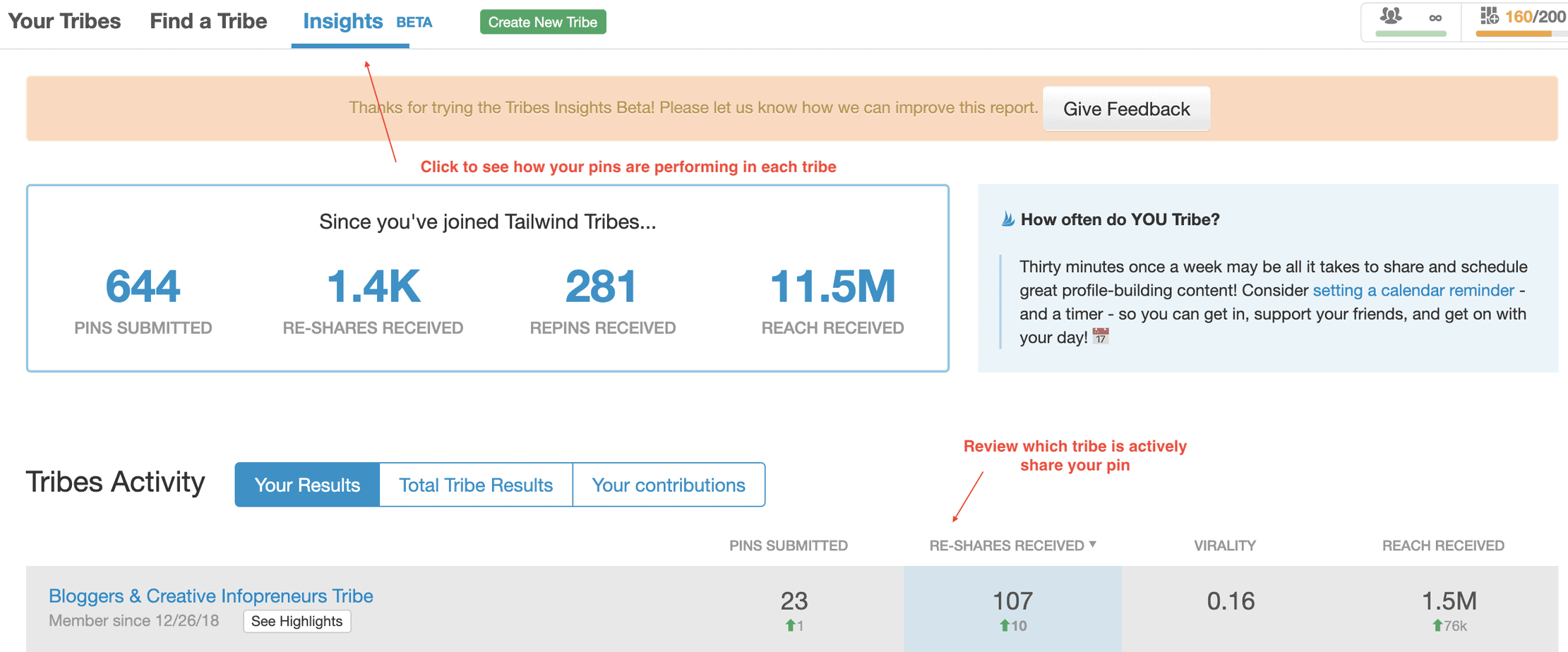Click the green tribemates progress bar
The width and height of the screenshot is (1568, 652).
coord(1411,33)
